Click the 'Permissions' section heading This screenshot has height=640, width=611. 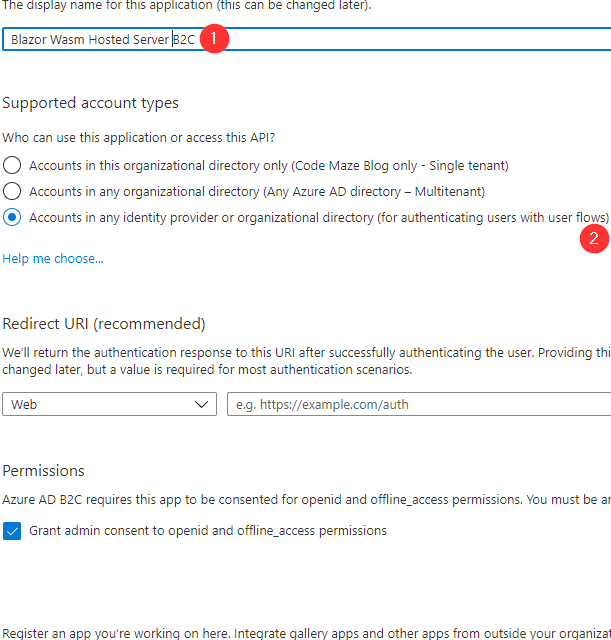(43, 470)
